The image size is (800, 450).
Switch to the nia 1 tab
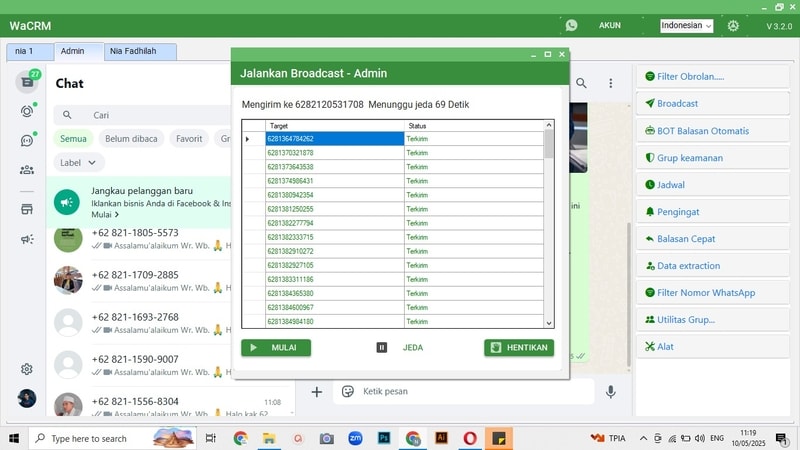pos(30,52)
